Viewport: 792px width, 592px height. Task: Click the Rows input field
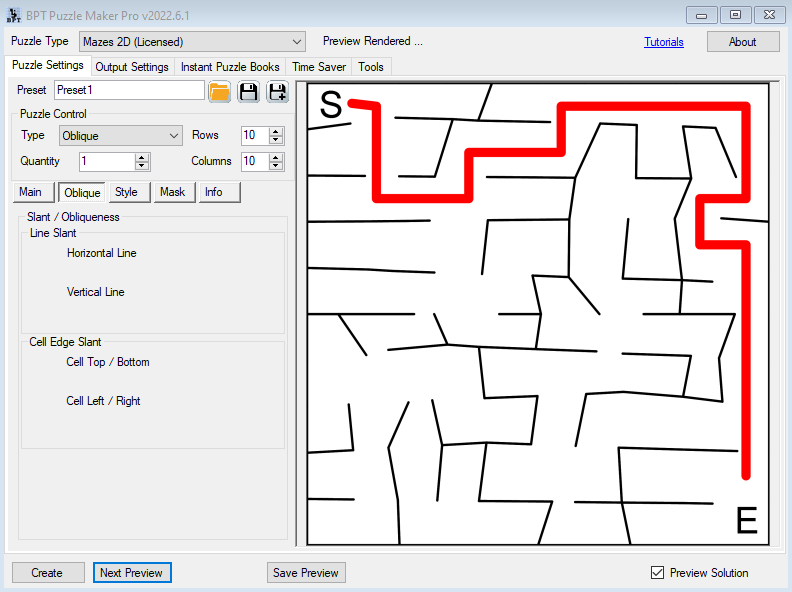click(255, 135)
